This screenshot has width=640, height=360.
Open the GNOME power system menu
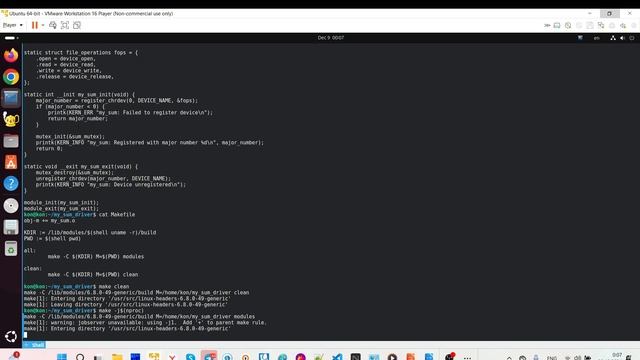(x=632, y=38)
